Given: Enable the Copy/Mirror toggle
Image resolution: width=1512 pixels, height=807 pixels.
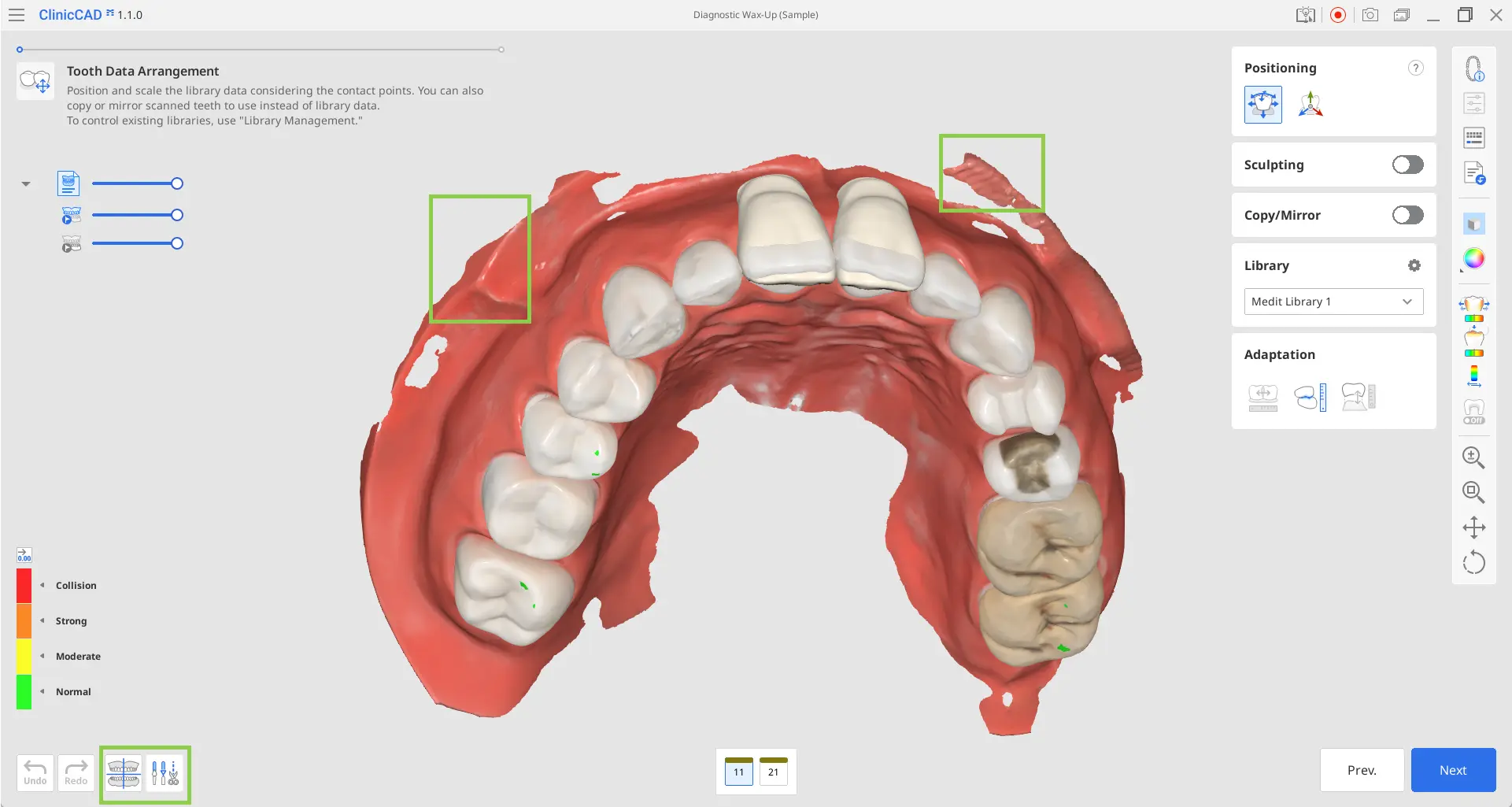Looking at the screenshot, I should pyautogui.click(x=1407, y=215).
